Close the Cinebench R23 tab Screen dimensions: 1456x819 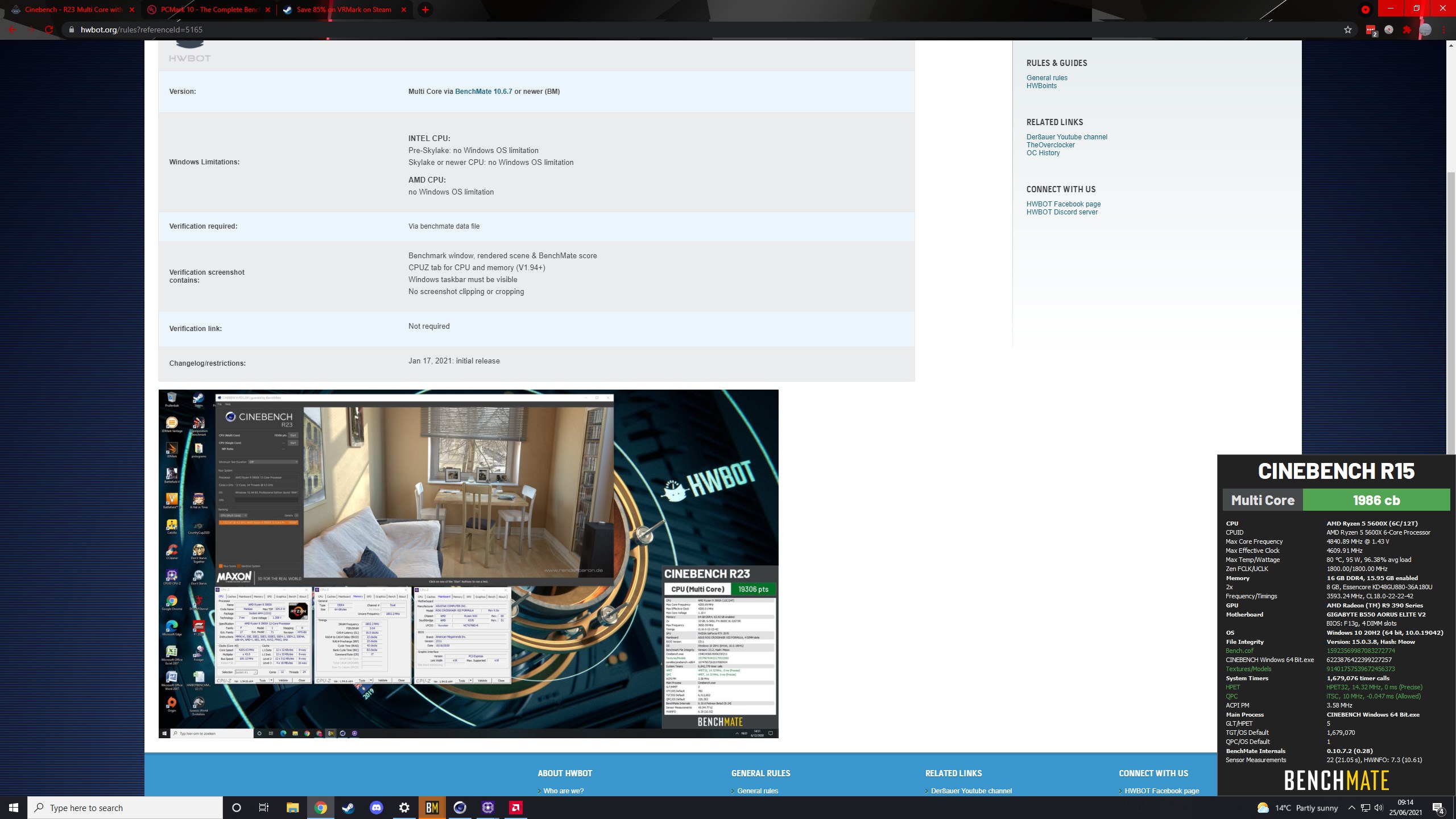(132, 10)
